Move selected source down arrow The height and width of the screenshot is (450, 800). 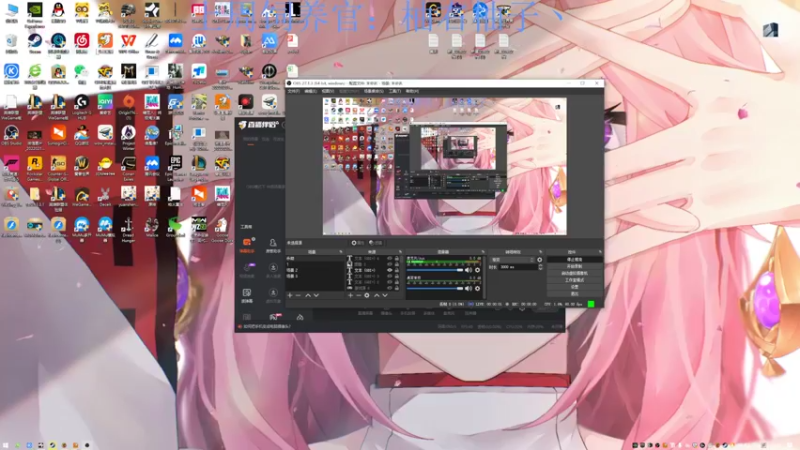coord(385,295)
